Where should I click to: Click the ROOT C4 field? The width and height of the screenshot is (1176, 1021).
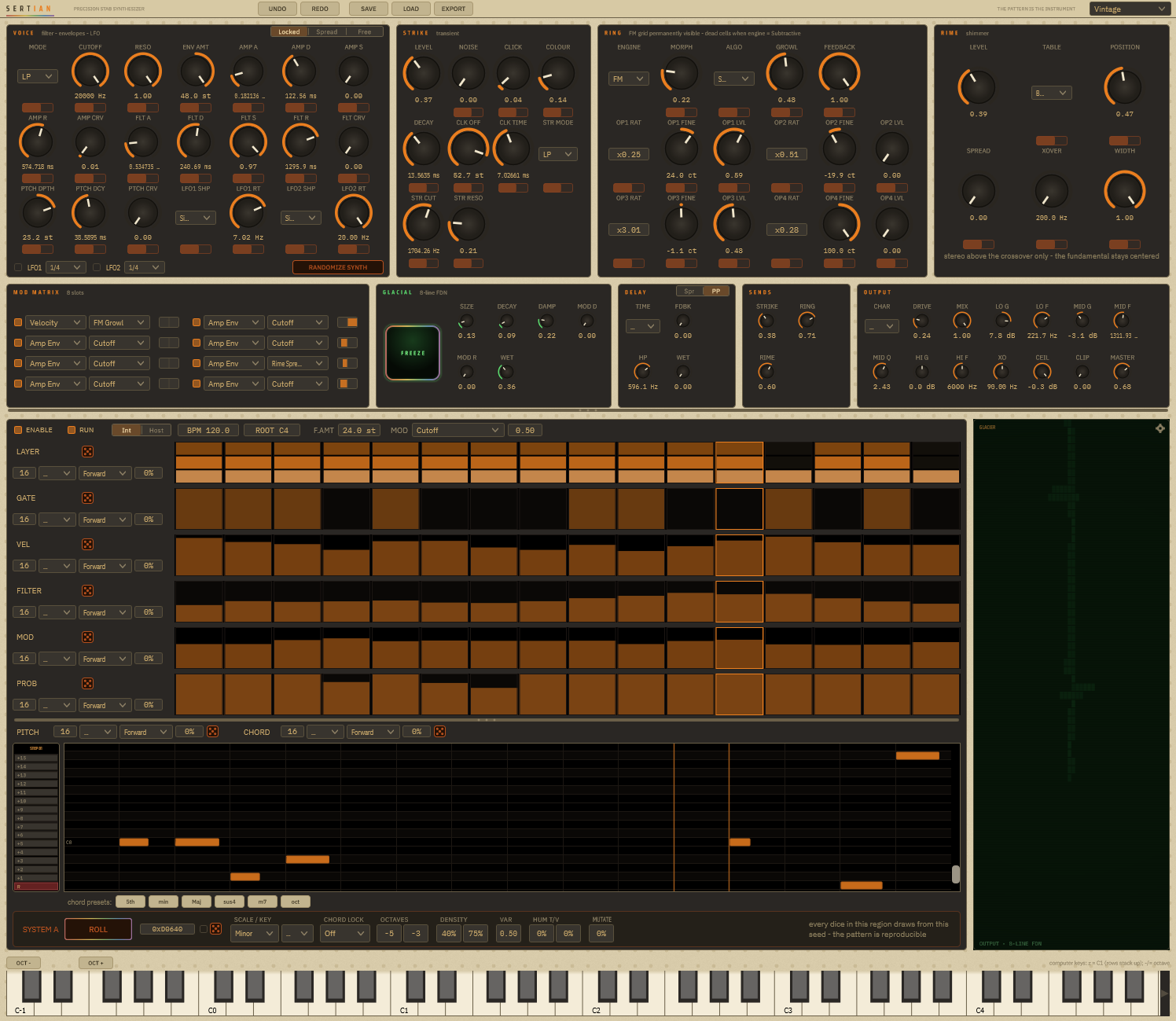click(x=272, y=430)
